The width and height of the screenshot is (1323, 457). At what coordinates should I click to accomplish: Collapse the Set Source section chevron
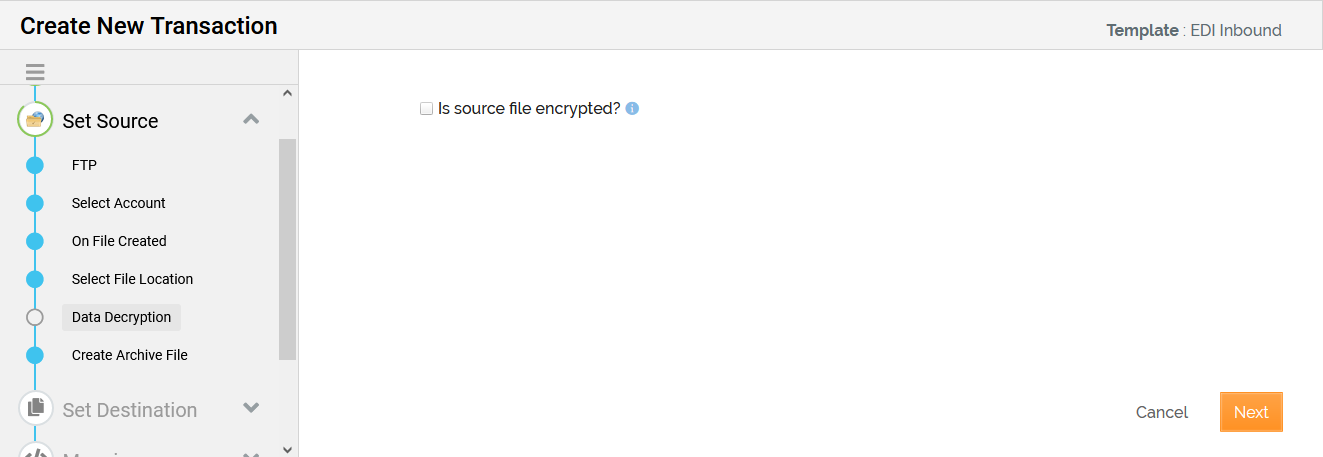tap(251, 119)
